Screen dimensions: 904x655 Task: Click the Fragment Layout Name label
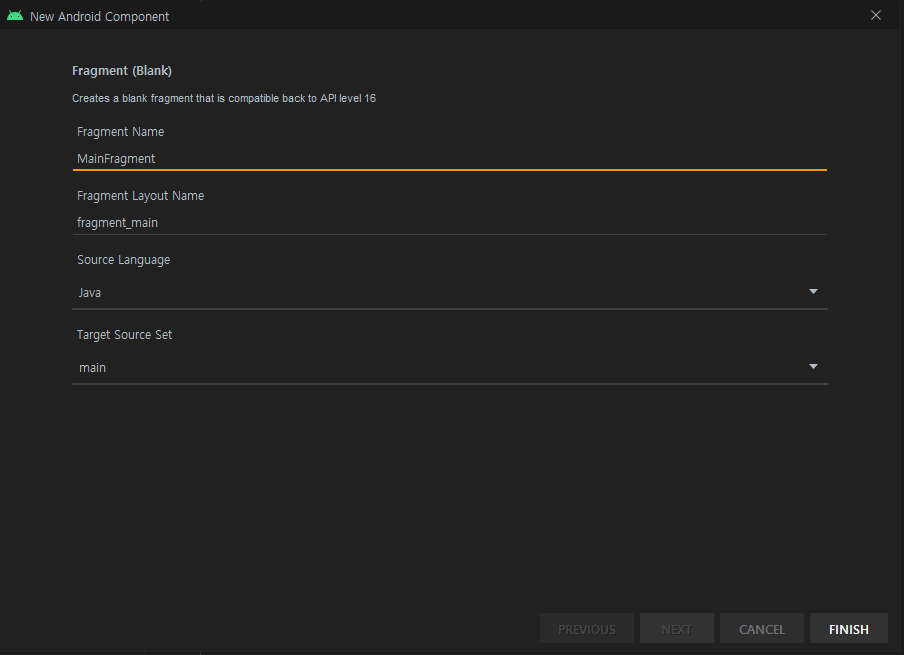tap(141, 196)
